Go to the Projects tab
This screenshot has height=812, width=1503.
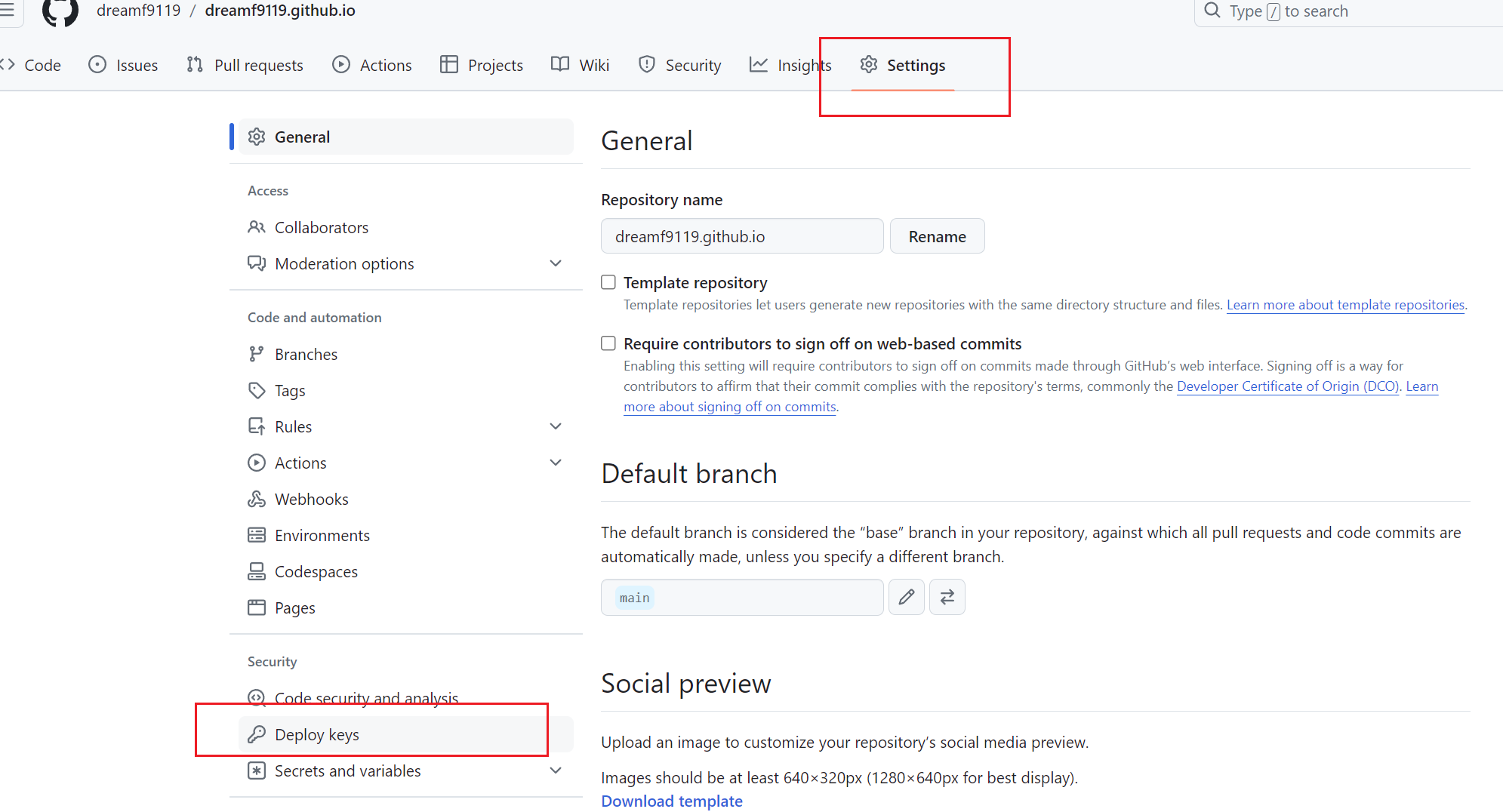tap(482, 65)
